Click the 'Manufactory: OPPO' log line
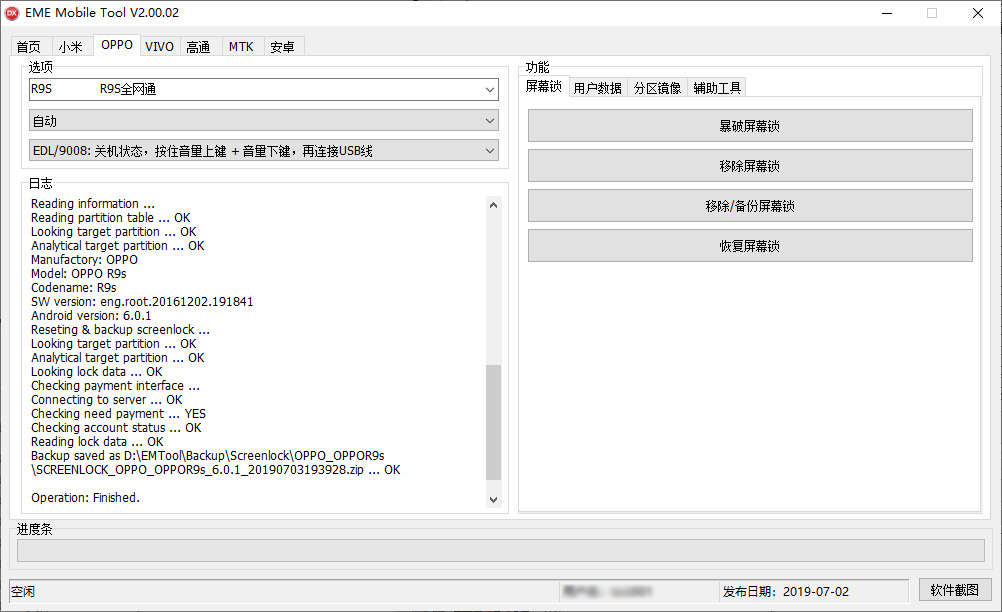The image size is (1002, 612). pyautogui.click(x=84, y=260)
